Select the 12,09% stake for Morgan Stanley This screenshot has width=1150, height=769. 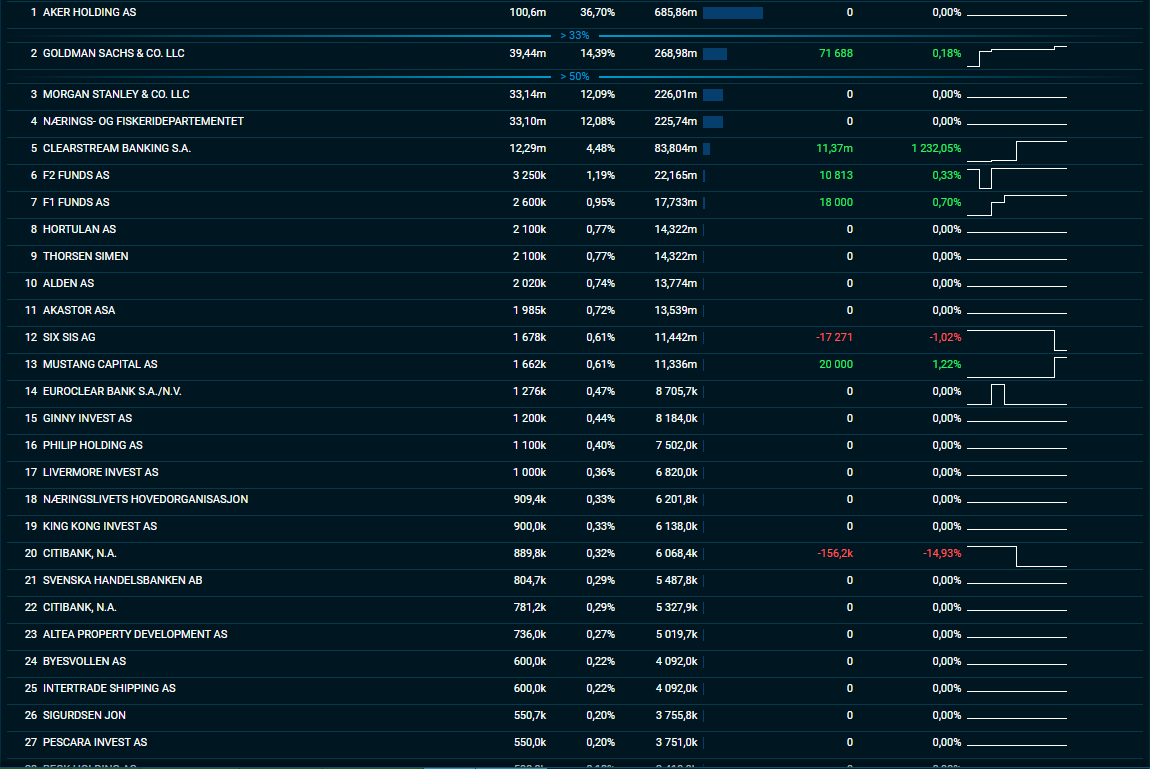(598, 95)
